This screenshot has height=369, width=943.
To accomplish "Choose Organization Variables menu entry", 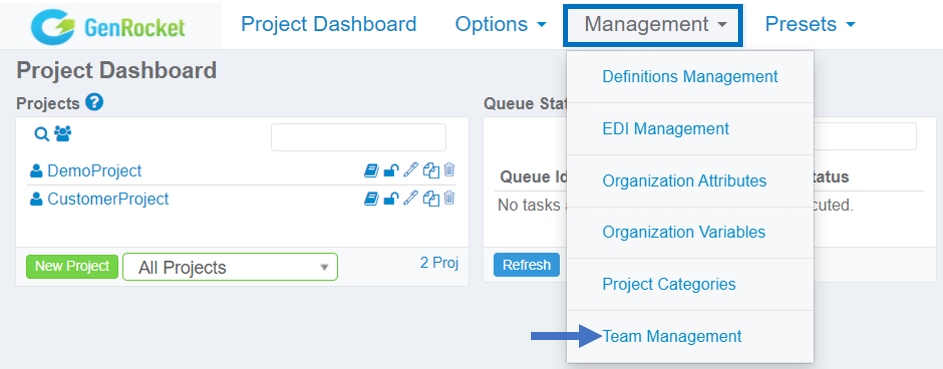I will click(x=684, y=232).
